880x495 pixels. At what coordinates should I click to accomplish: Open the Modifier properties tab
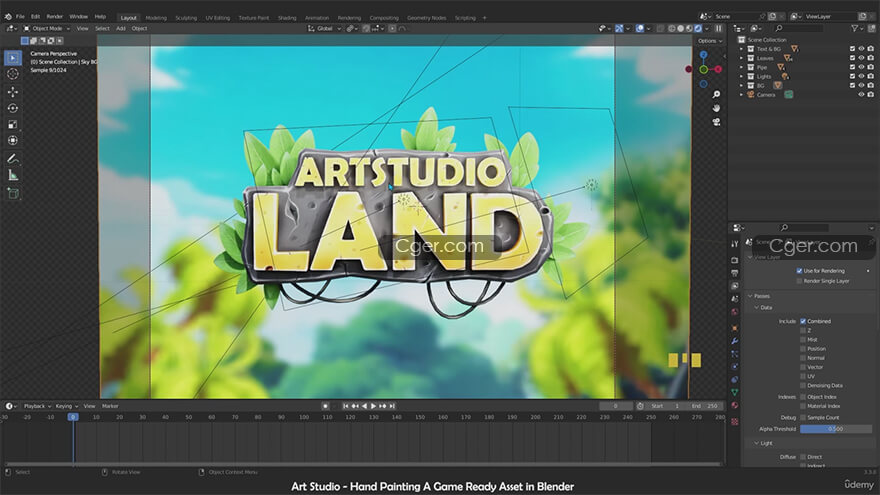[x=735, y=341]
